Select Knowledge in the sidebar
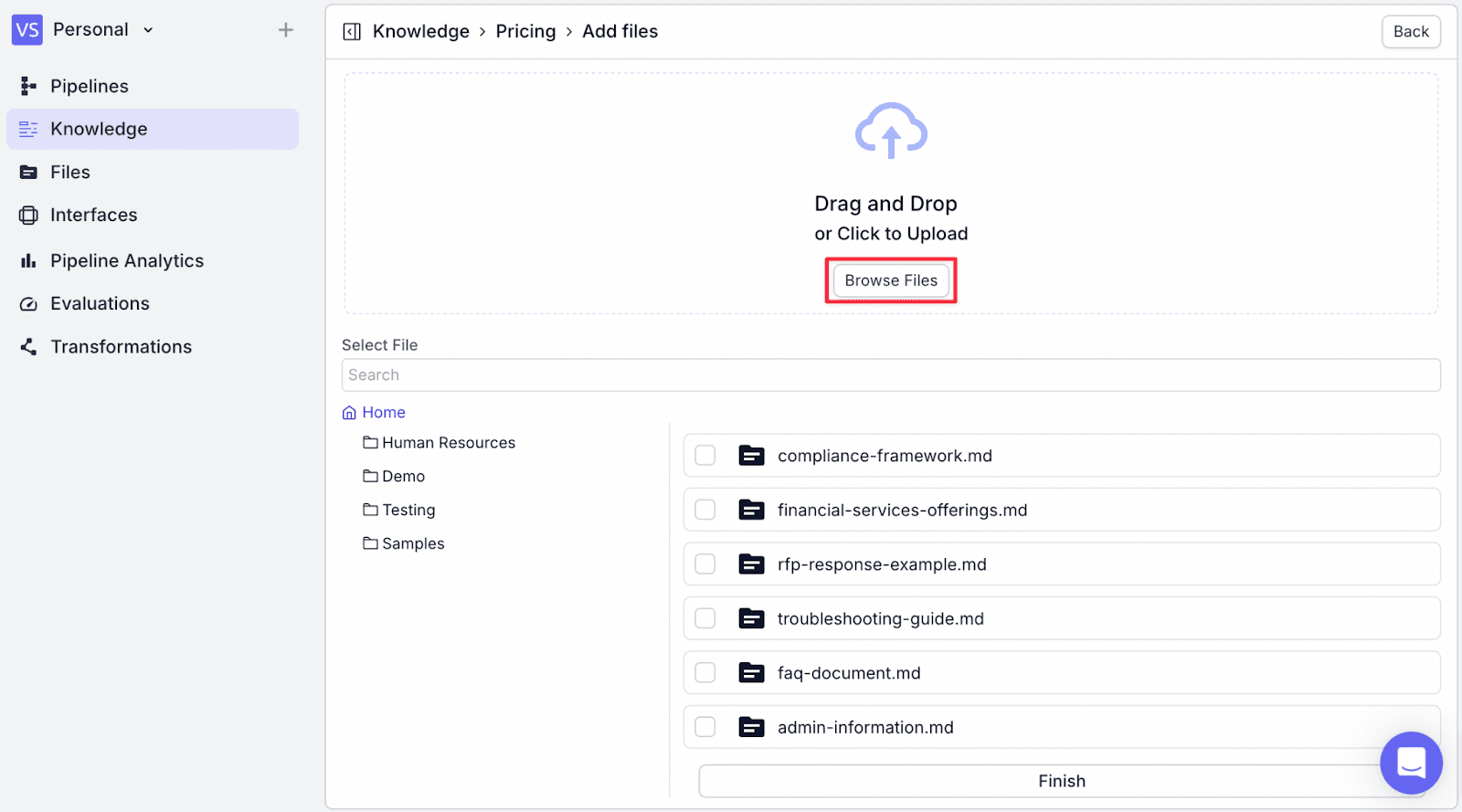Image resolution: width=1462 pixels, height=812 pixels. point(153,129)
